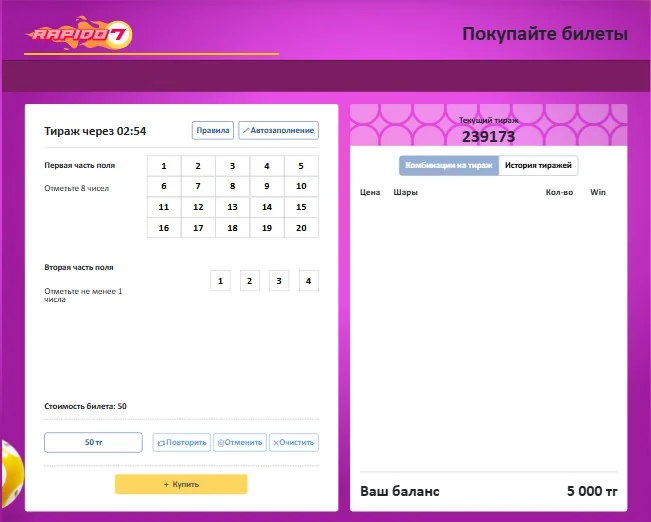
Task: Pick number 14 in the grid
Action: pos(267,207)
